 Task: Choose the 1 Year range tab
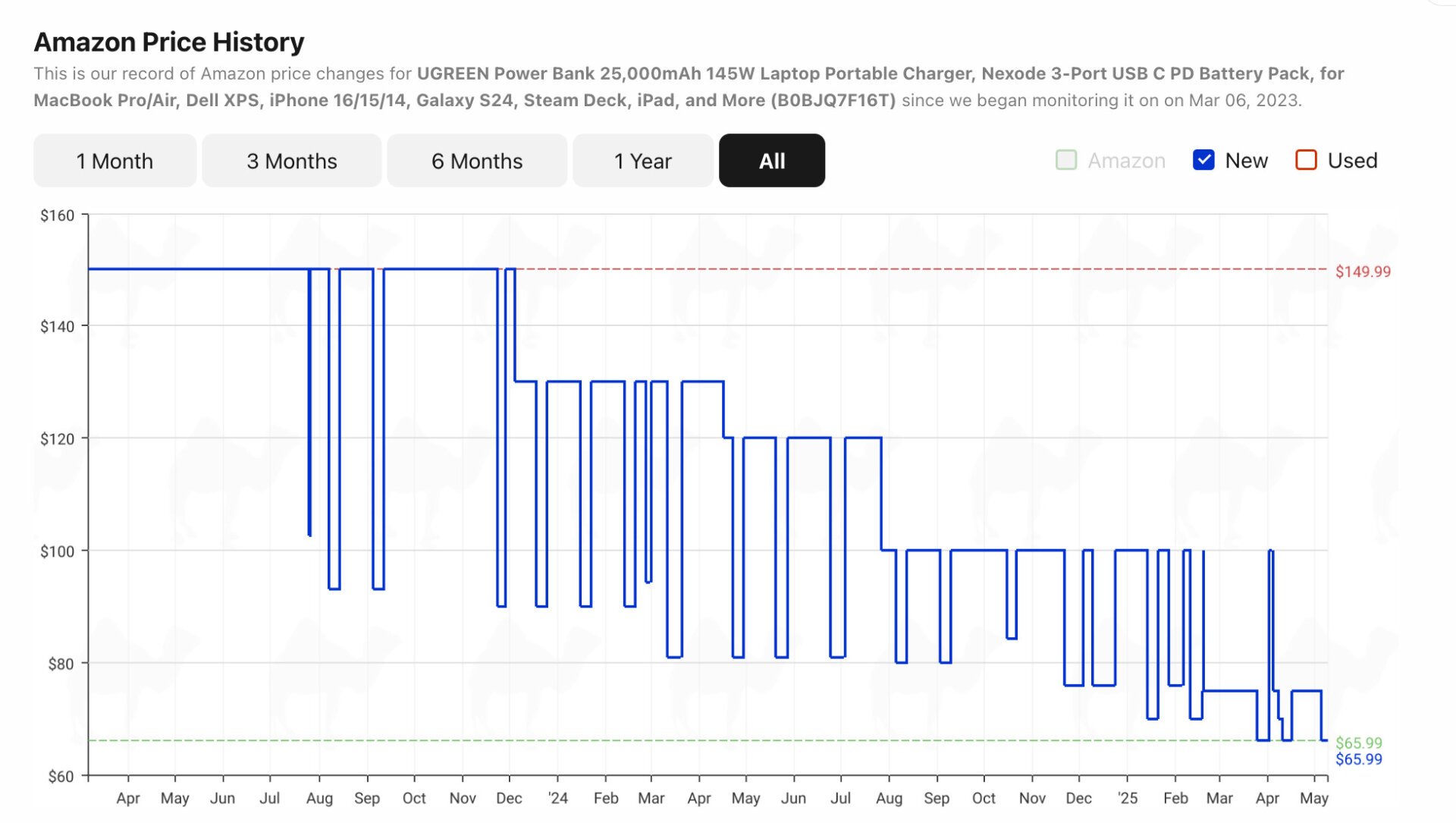(642, 161)
